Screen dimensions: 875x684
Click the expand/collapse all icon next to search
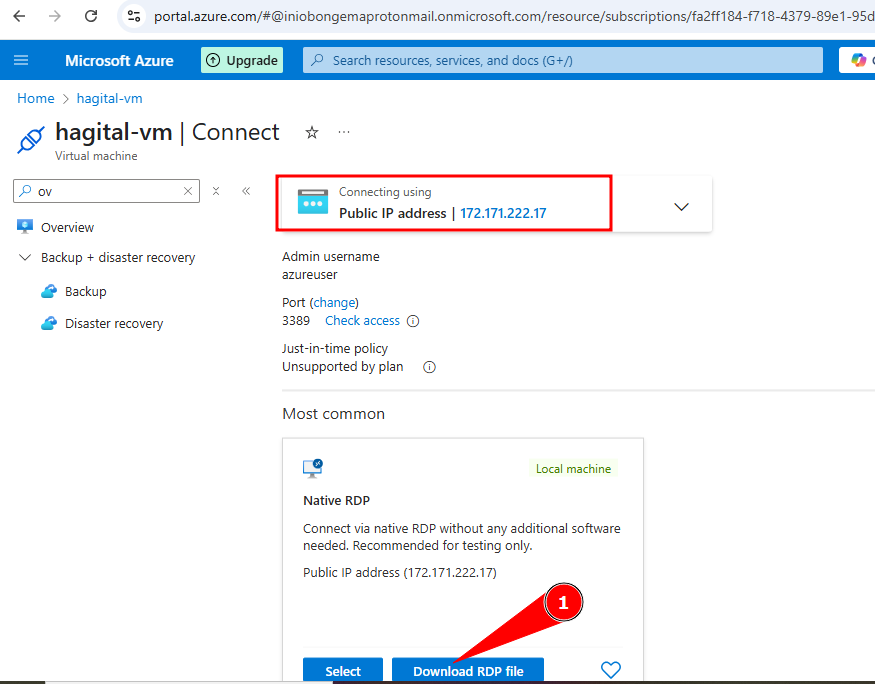[216, 191]
